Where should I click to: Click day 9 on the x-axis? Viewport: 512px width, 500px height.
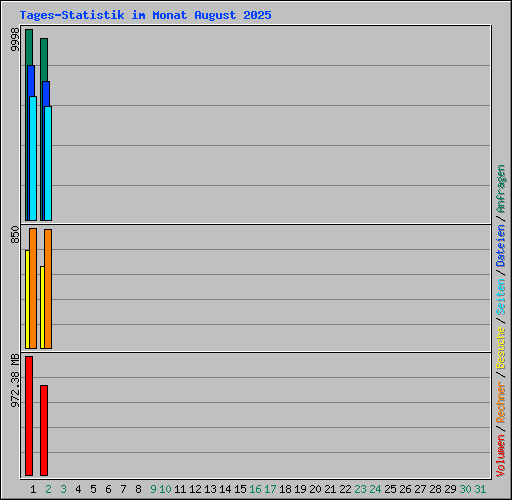[x=153, y=489]
